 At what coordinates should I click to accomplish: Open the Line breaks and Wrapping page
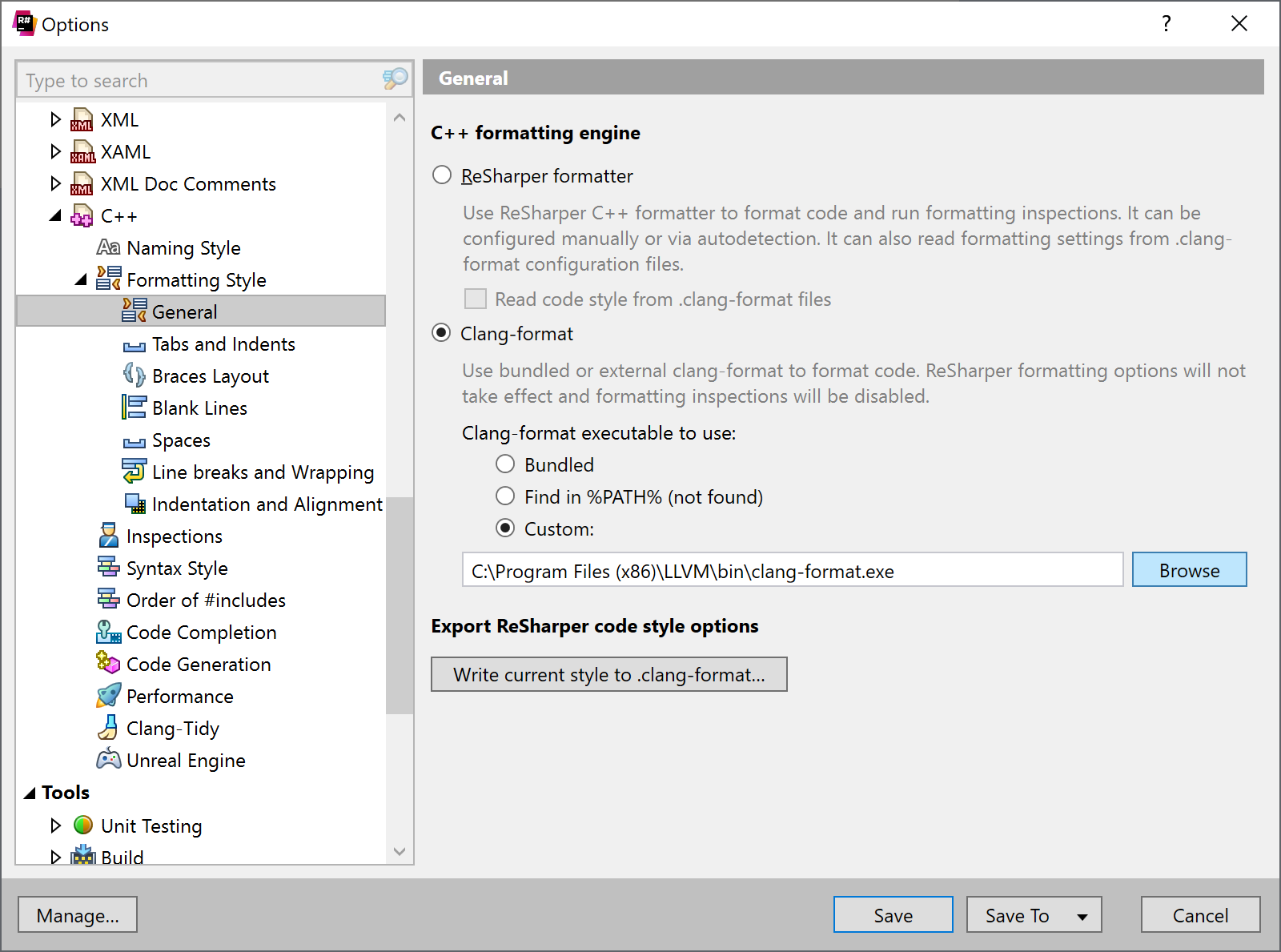click(x=263, y=472)
